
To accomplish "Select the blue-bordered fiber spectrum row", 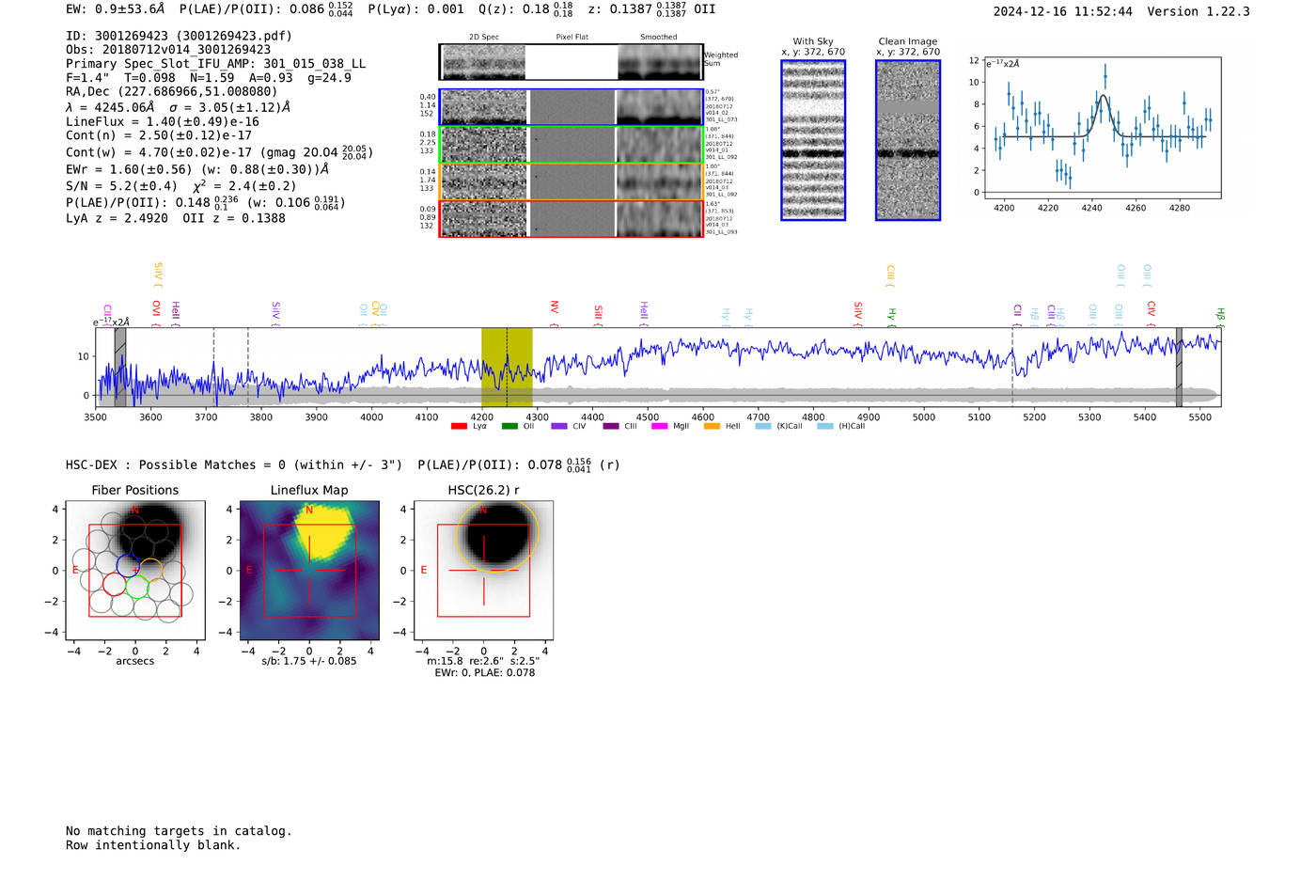I will coord(572,107).
